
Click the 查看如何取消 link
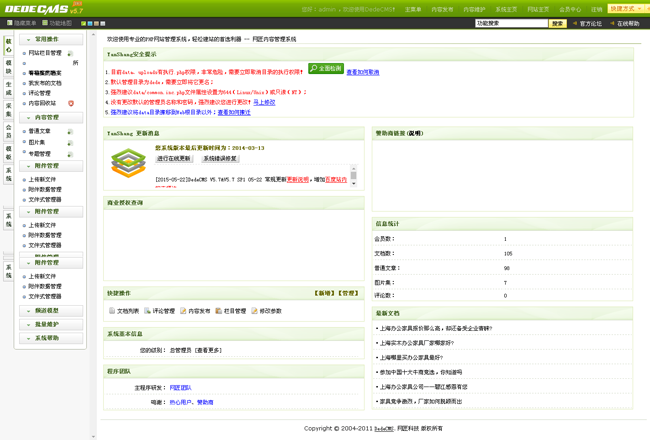363,72
